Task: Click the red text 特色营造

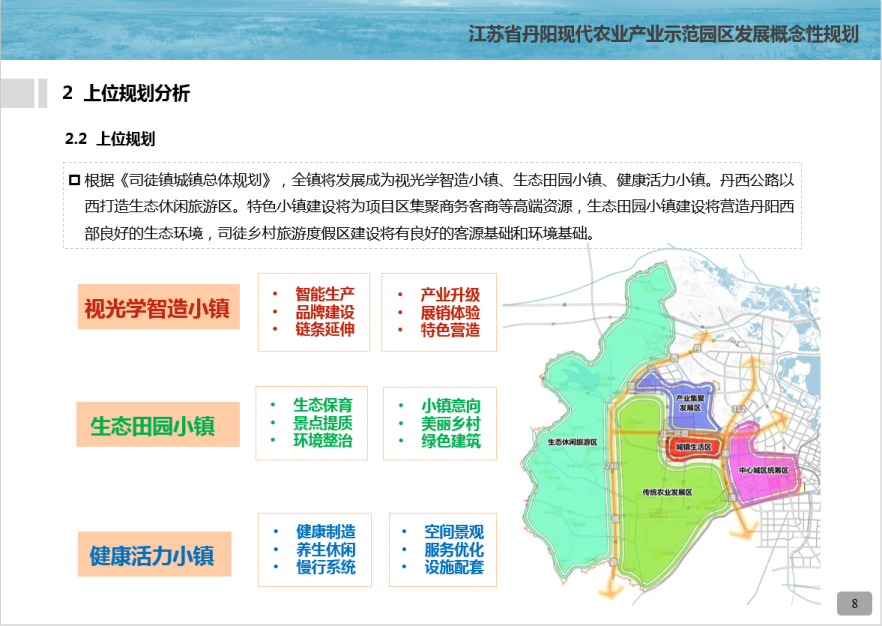Action: tap(450, 330)
